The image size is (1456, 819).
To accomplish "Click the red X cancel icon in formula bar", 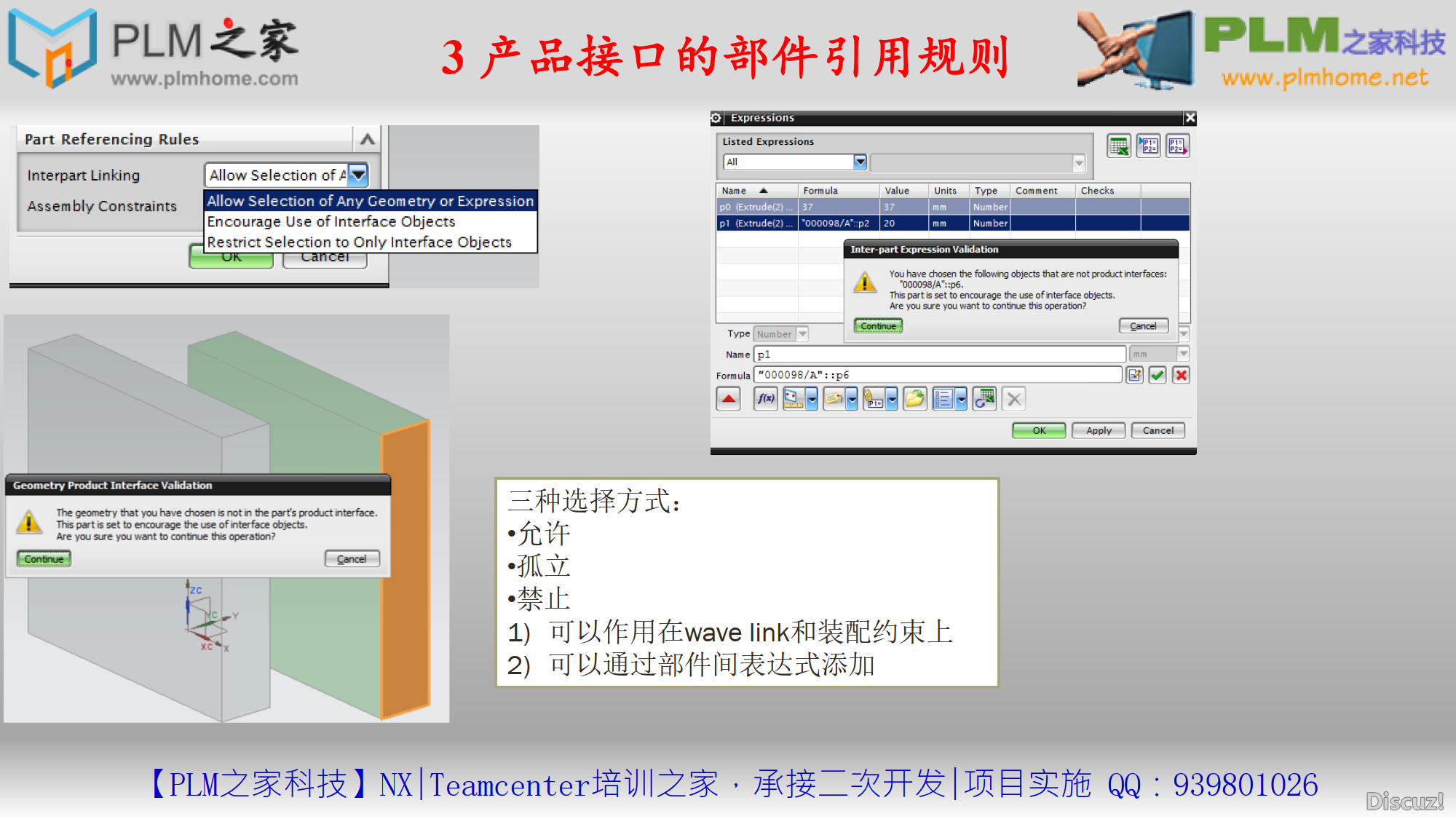I will coord(1182,375).
